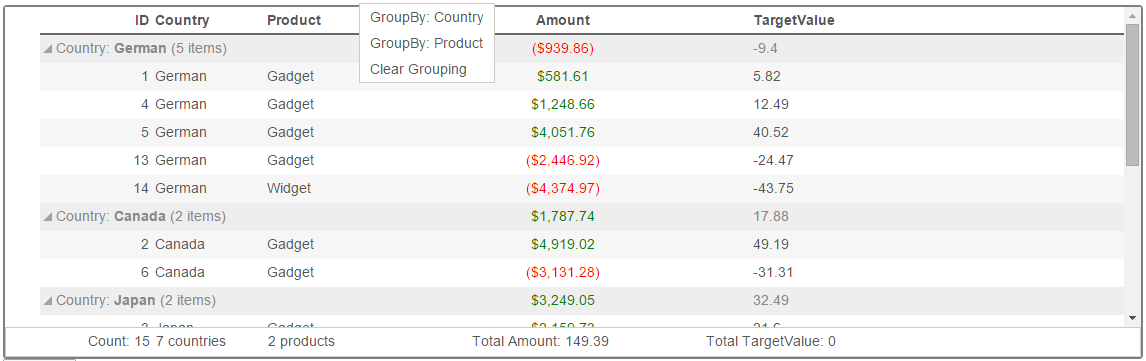Click the scrollbar up arrow
Screen dimensions: 1146x361
point(1133,14)
